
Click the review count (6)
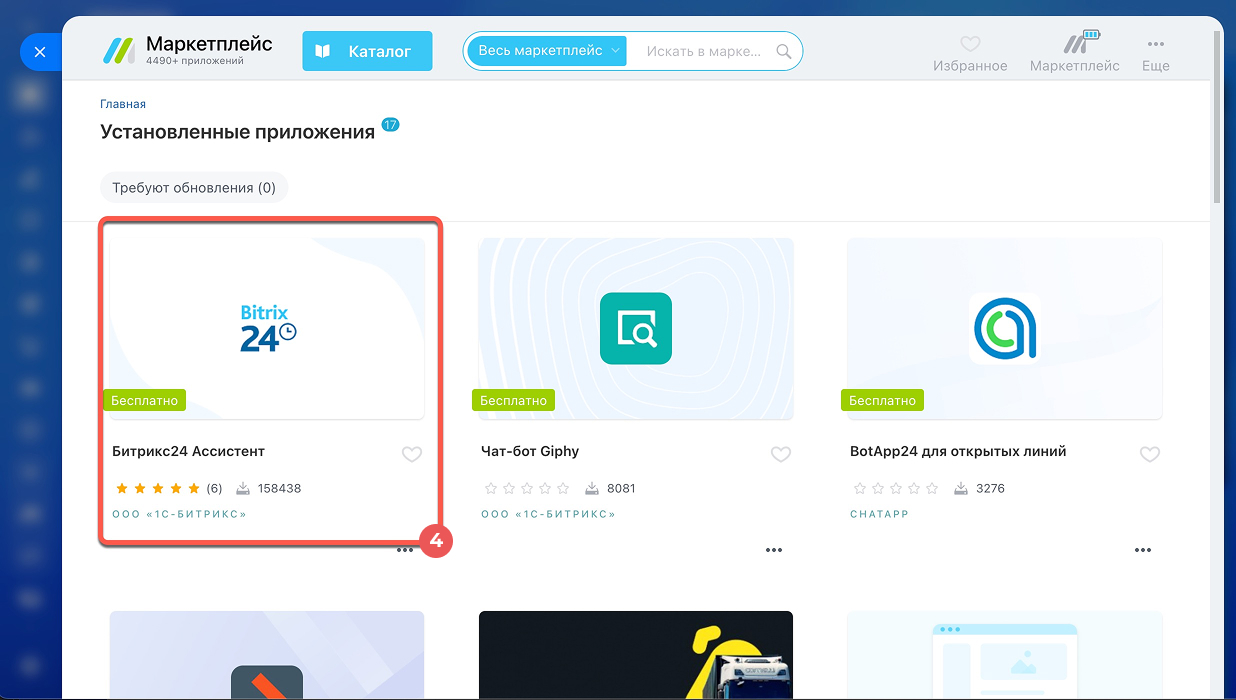coord(214,489)
